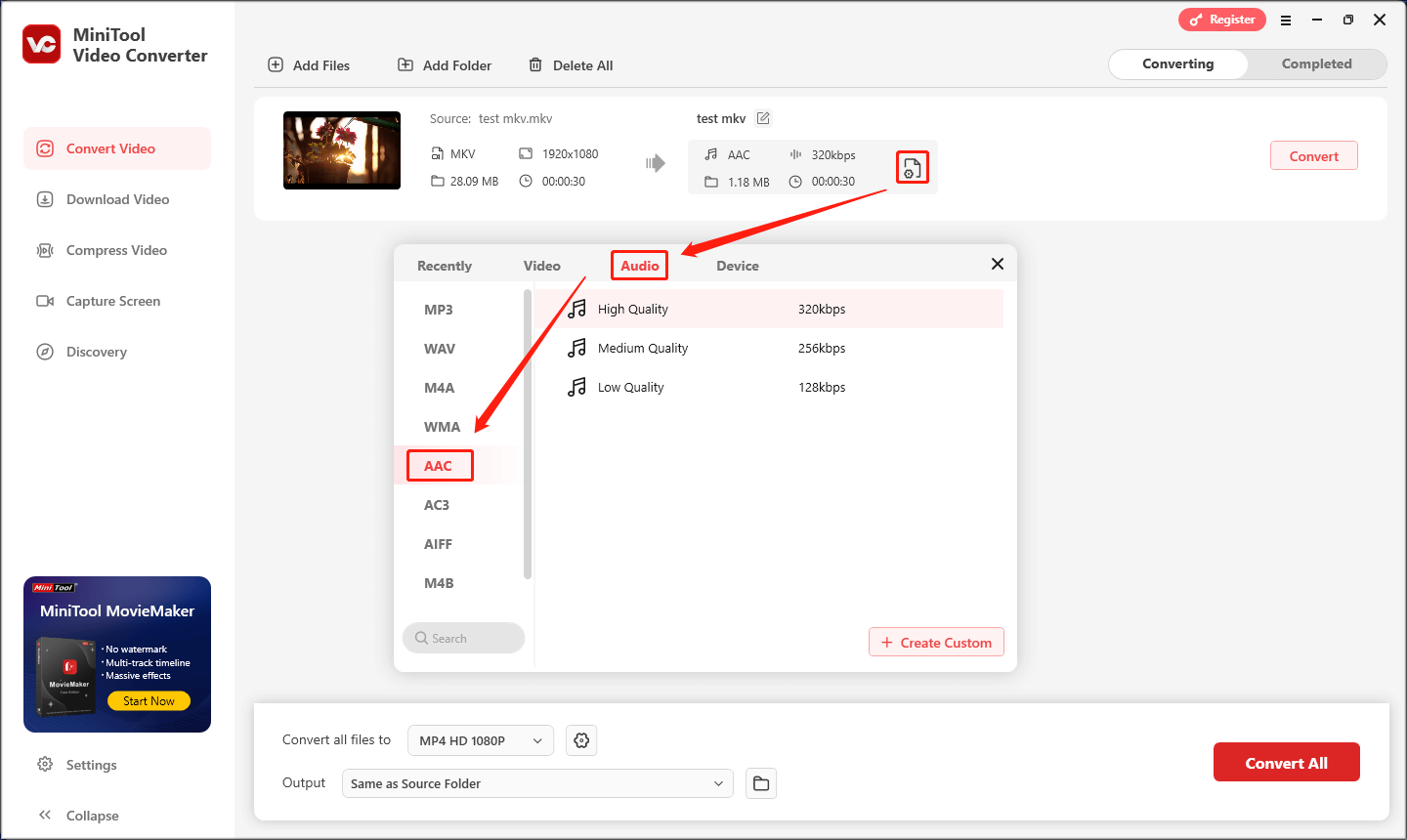
Task: Select the Device tab in format popup
Action: click(738, 266)
